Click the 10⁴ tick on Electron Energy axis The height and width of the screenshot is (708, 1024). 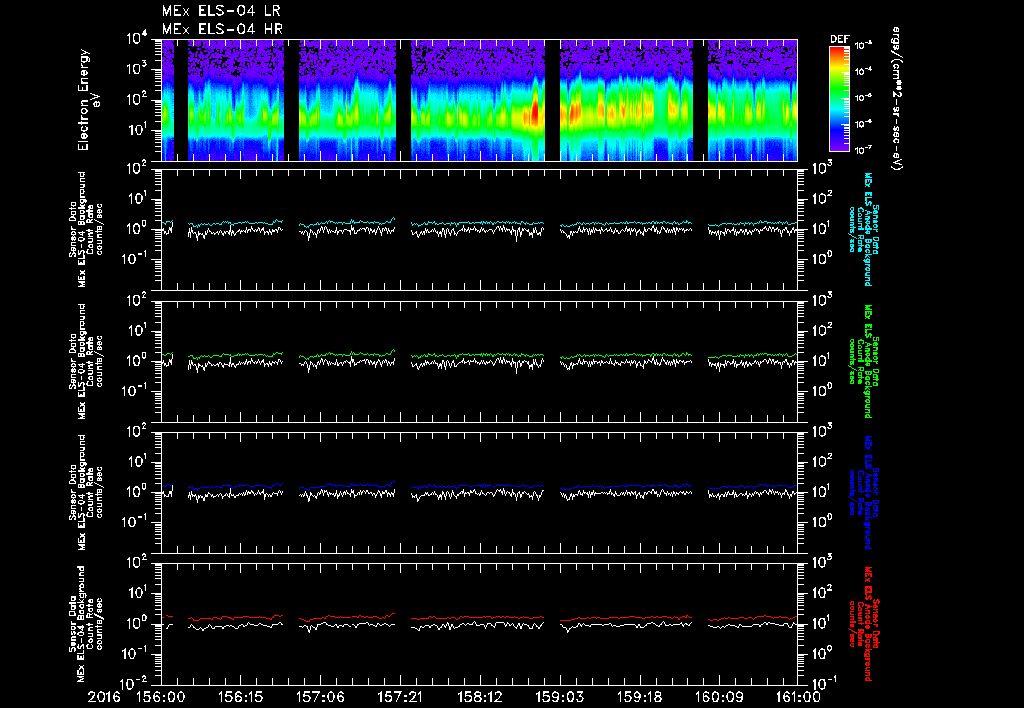point(138,40)
